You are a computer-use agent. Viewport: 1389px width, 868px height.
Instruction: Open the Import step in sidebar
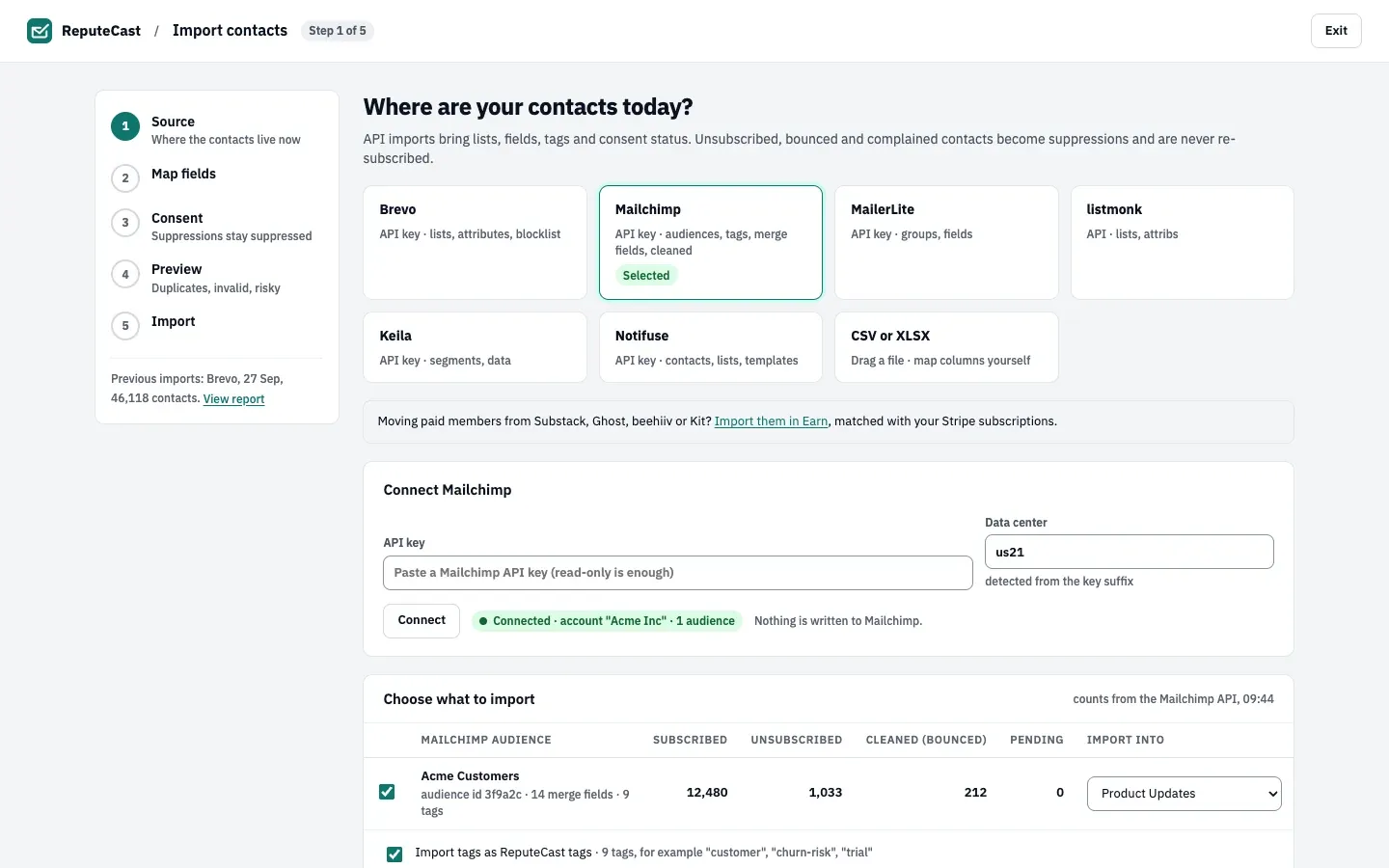tap(173, 321)
